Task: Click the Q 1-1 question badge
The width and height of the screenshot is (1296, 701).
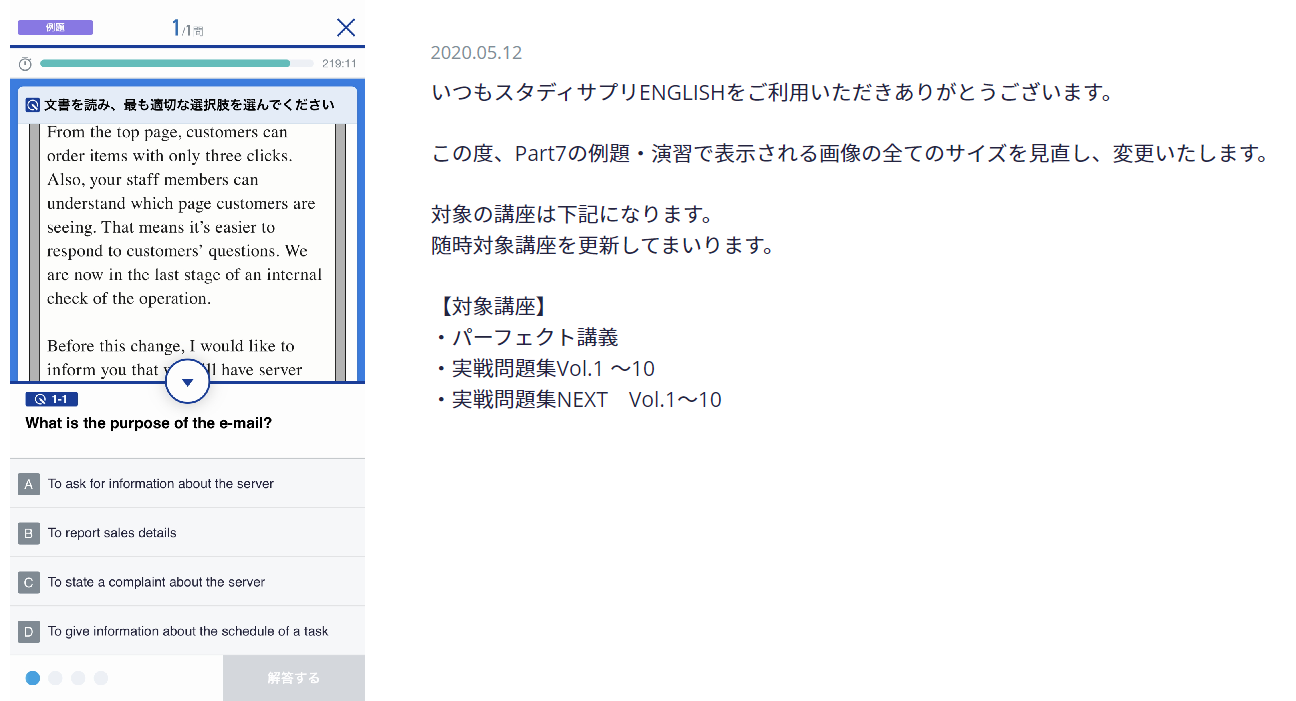Action: point(51,399)
